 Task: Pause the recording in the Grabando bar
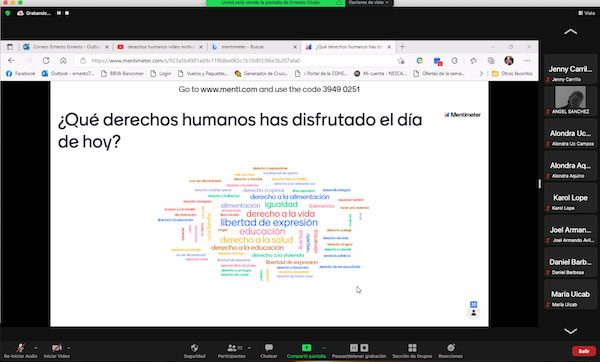[x=59, y=13]
